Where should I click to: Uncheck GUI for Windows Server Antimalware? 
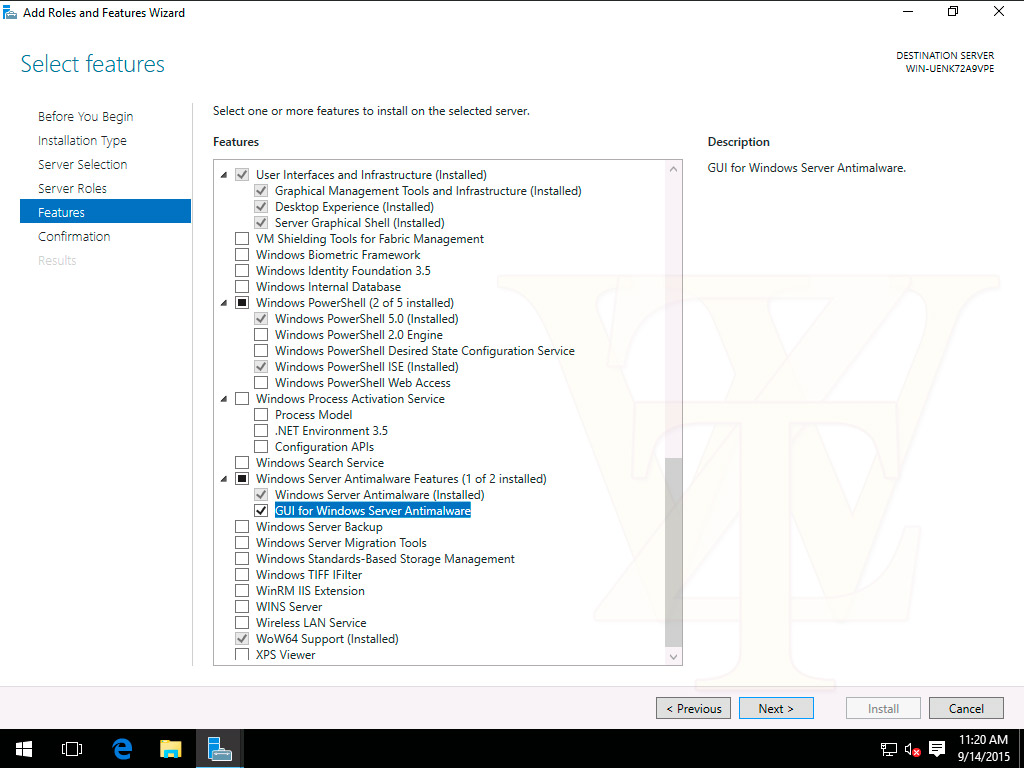click(261, 511)
